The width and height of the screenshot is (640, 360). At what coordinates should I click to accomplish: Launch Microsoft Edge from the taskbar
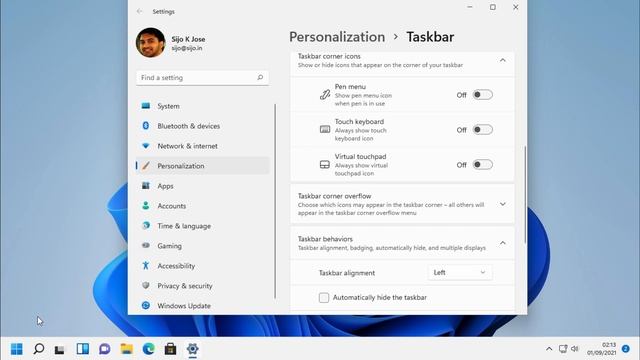pos(149,349)
